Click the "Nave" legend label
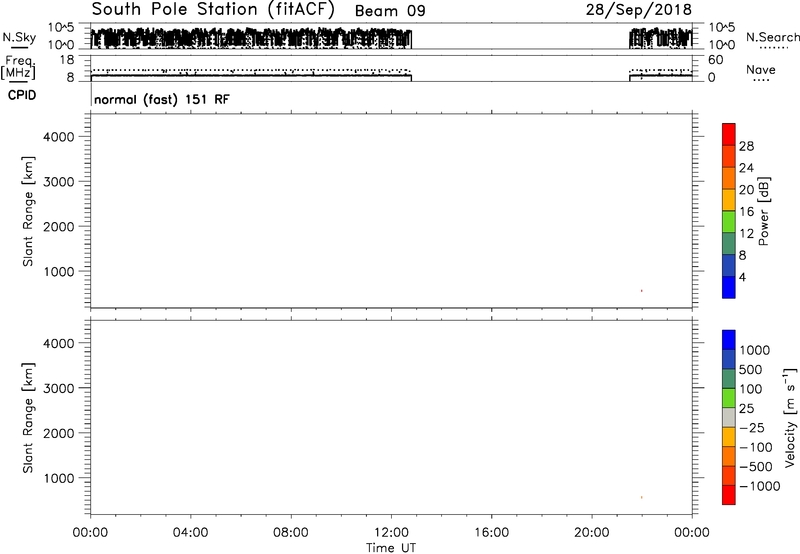800x554 pixels. [x=760, y=70]
